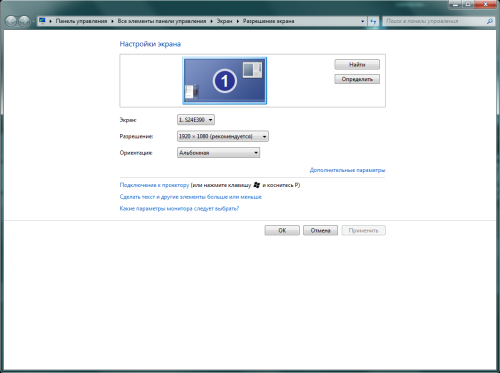
Task: Click the Back navigation arrow
Action: point(11,21)
